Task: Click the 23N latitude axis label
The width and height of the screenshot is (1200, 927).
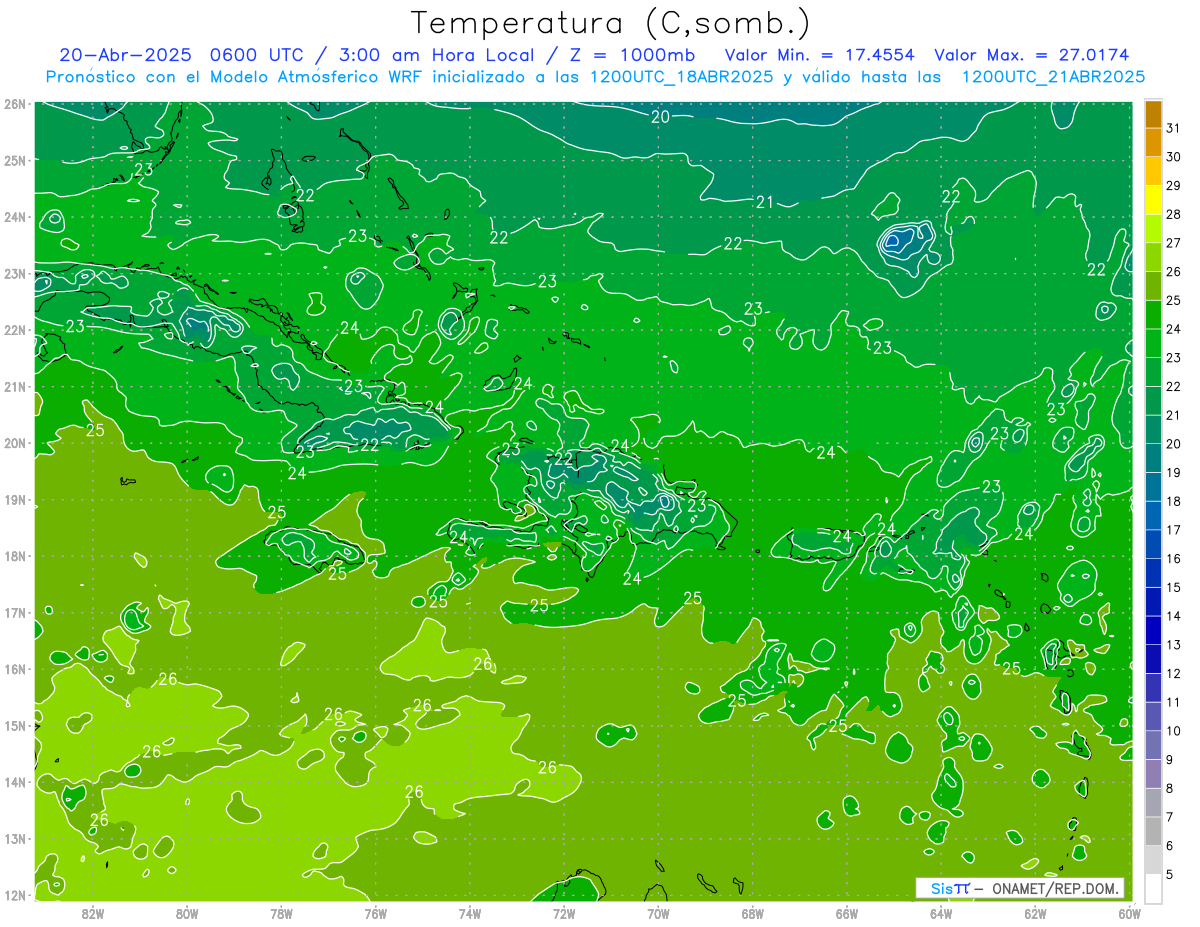Action: [x=15, y=273]
